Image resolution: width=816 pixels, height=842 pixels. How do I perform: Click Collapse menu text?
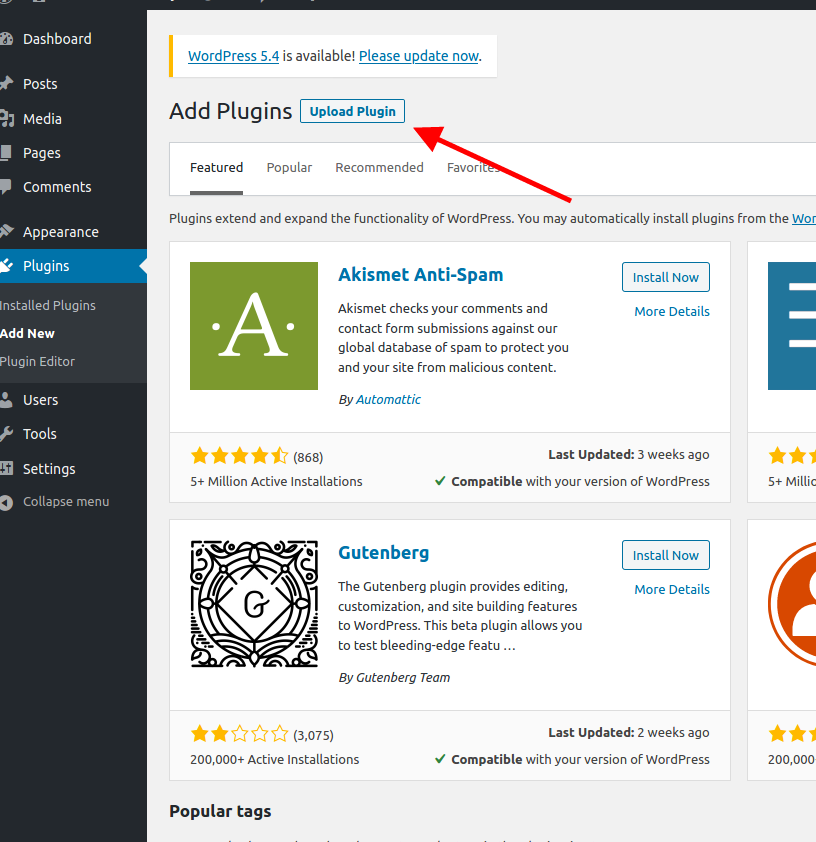(66, 502)
